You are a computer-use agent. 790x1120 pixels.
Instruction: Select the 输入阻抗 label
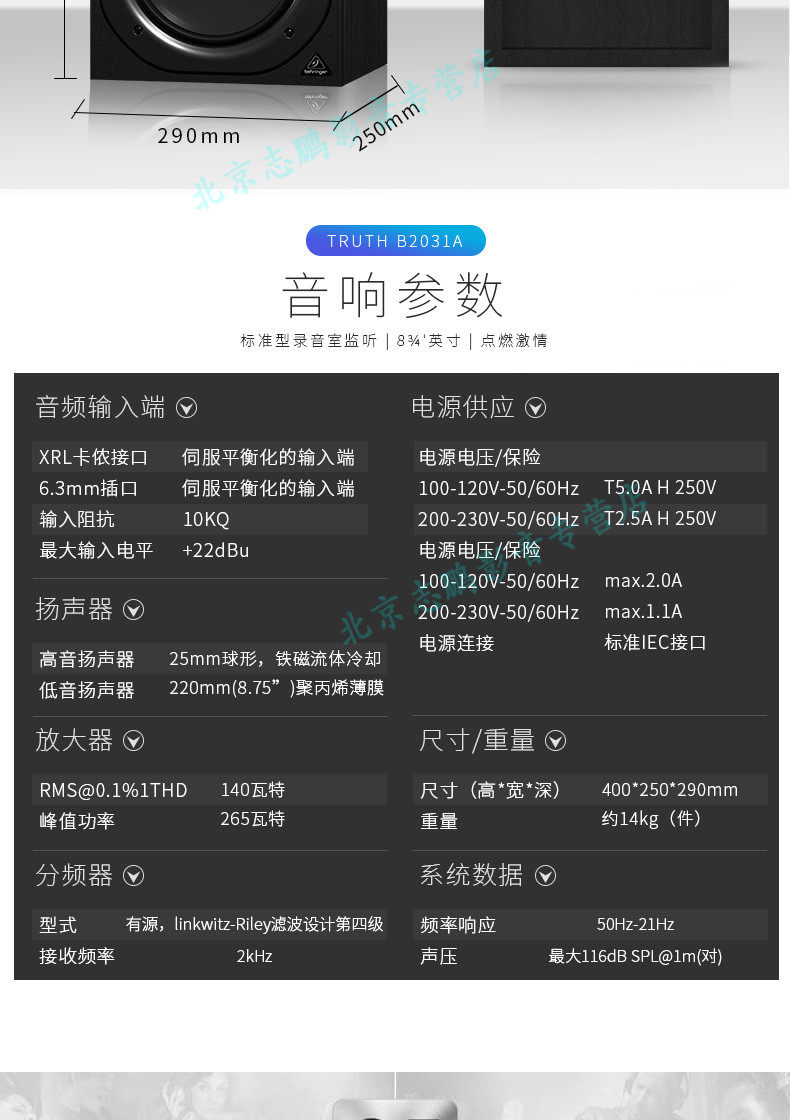click(x=77, y=519)
